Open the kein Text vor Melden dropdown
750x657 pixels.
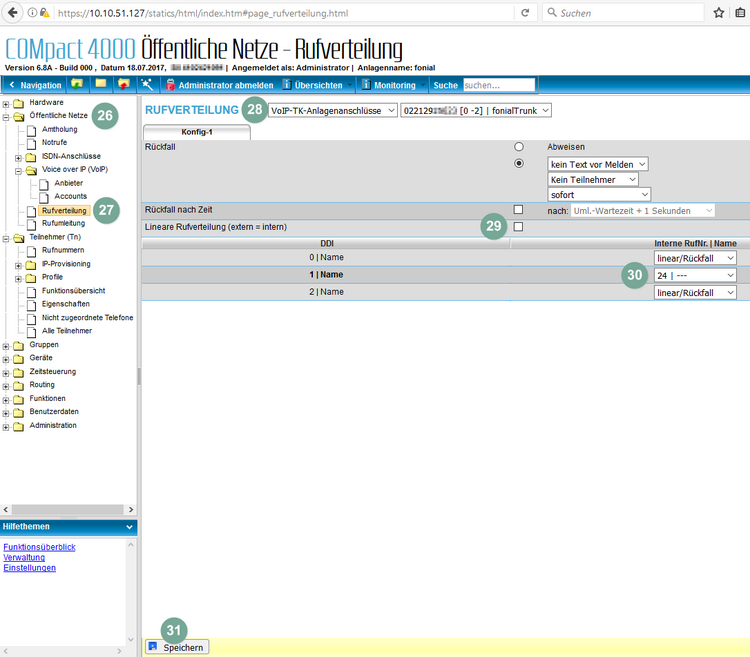[x=598, y=164]
